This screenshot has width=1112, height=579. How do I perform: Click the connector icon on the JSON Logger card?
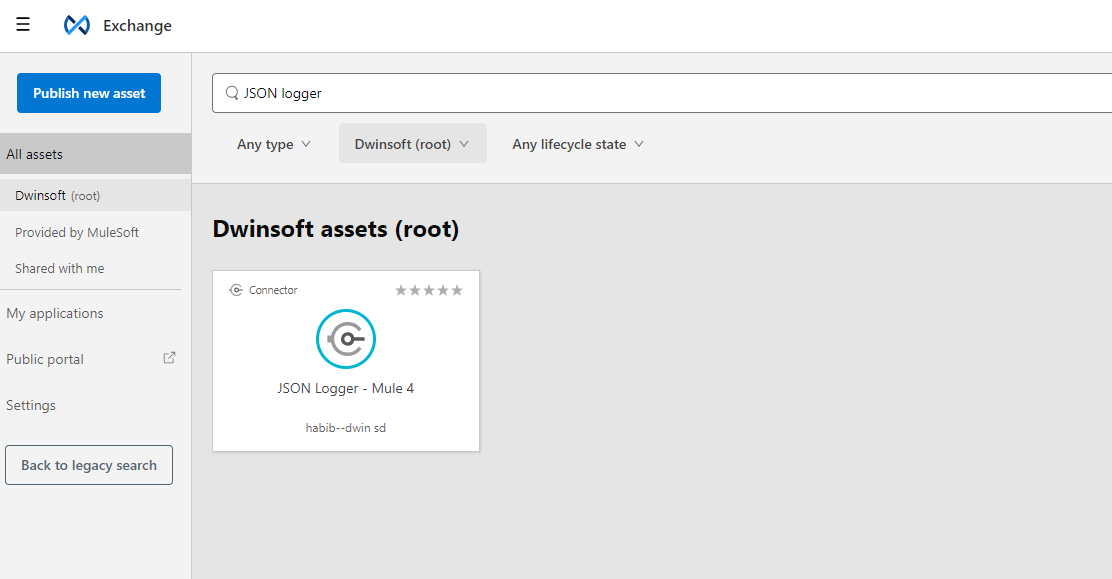(x=345, y=339)
